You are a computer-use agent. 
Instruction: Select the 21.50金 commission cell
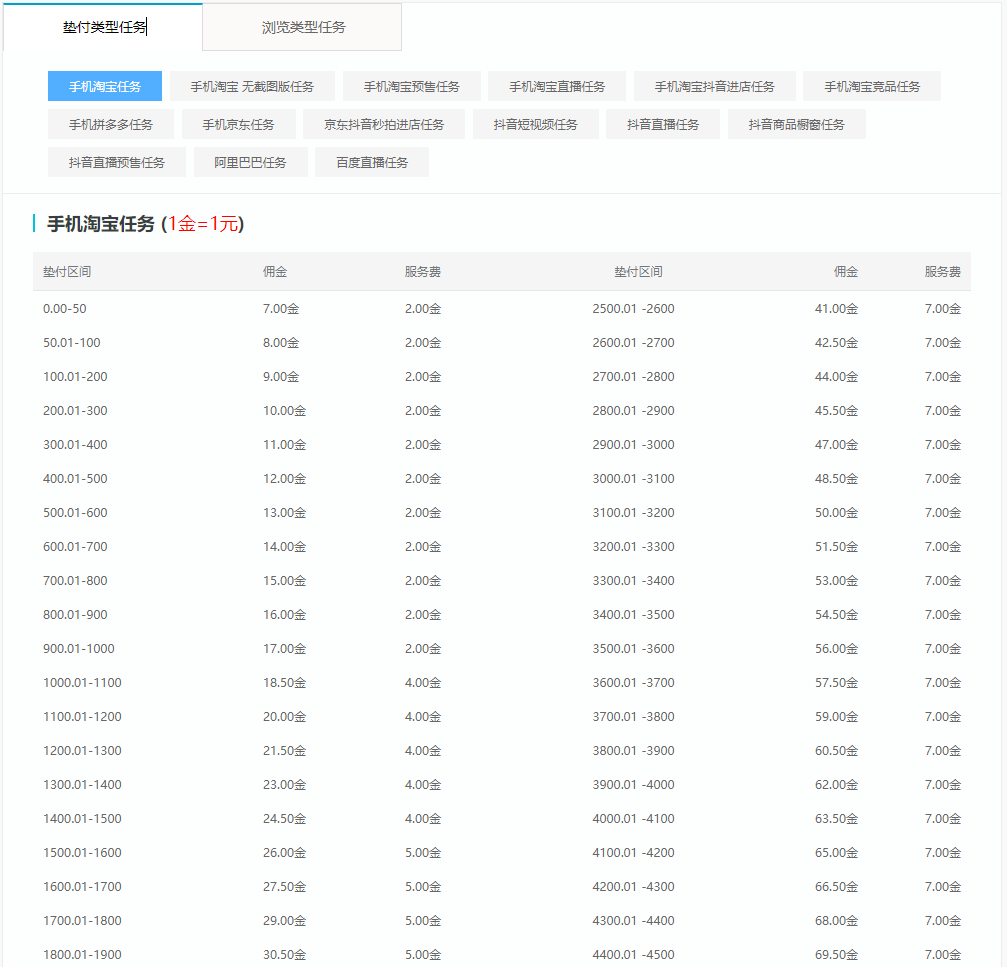(285, 751)
